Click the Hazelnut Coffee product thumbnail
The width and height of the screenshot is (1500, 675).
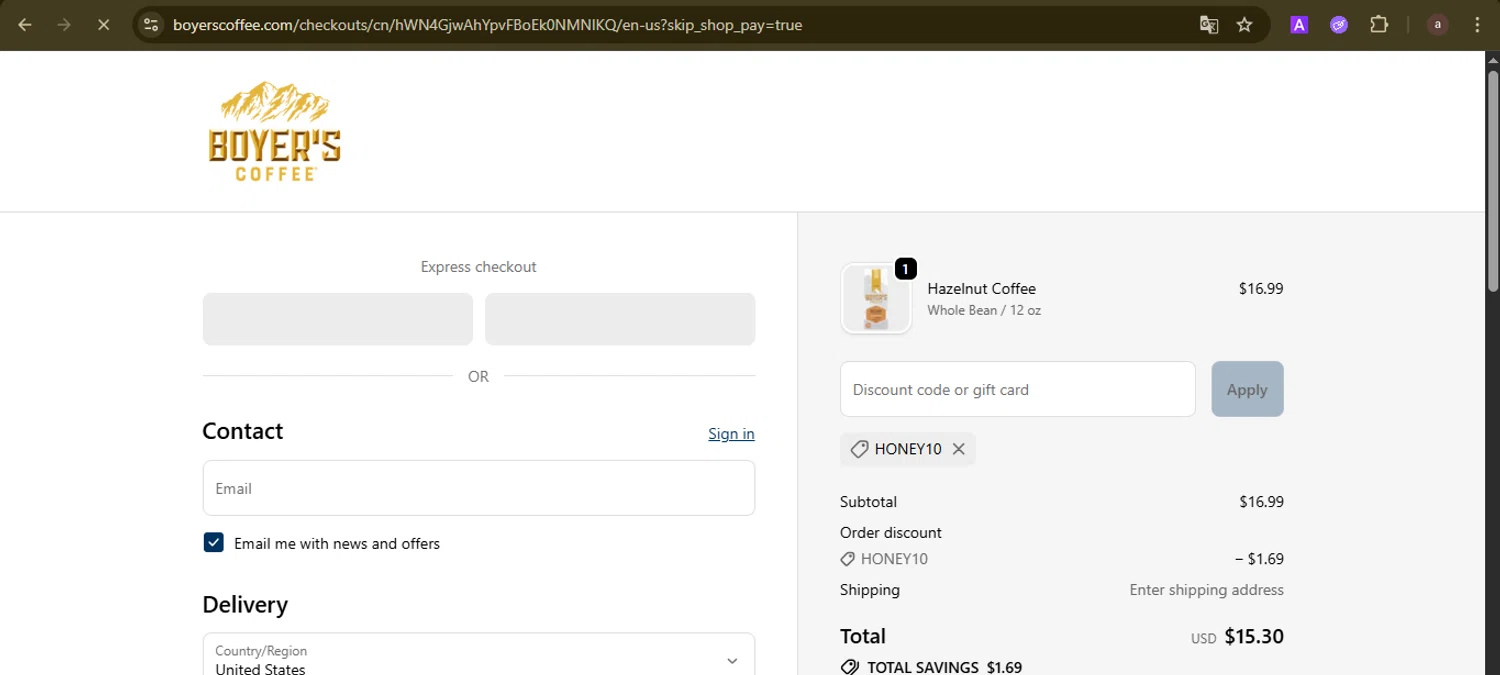click(x=876, y=298)
